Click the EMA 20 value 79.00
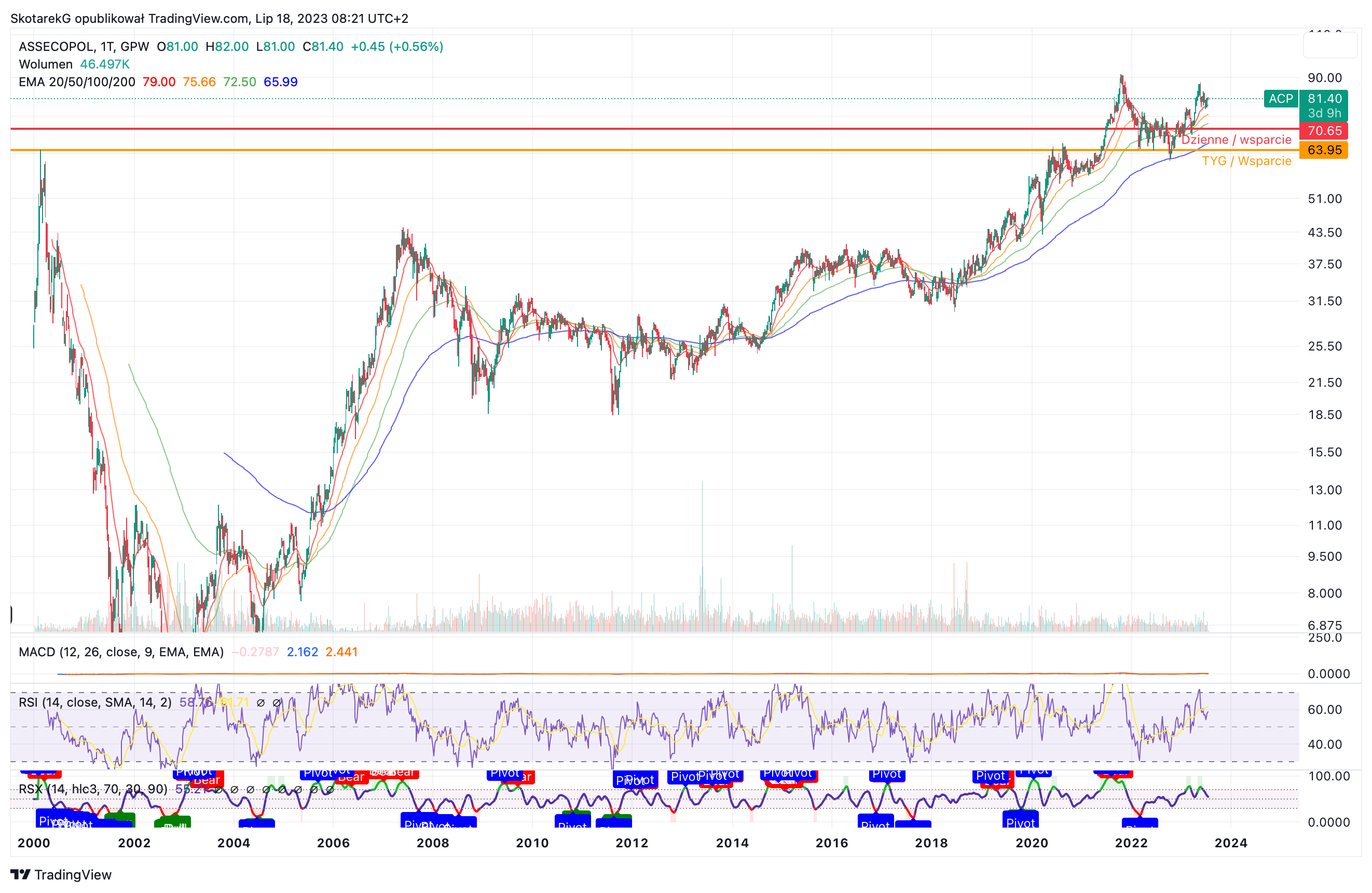Screen dimensions: 1372x893 tap(159, 82)
